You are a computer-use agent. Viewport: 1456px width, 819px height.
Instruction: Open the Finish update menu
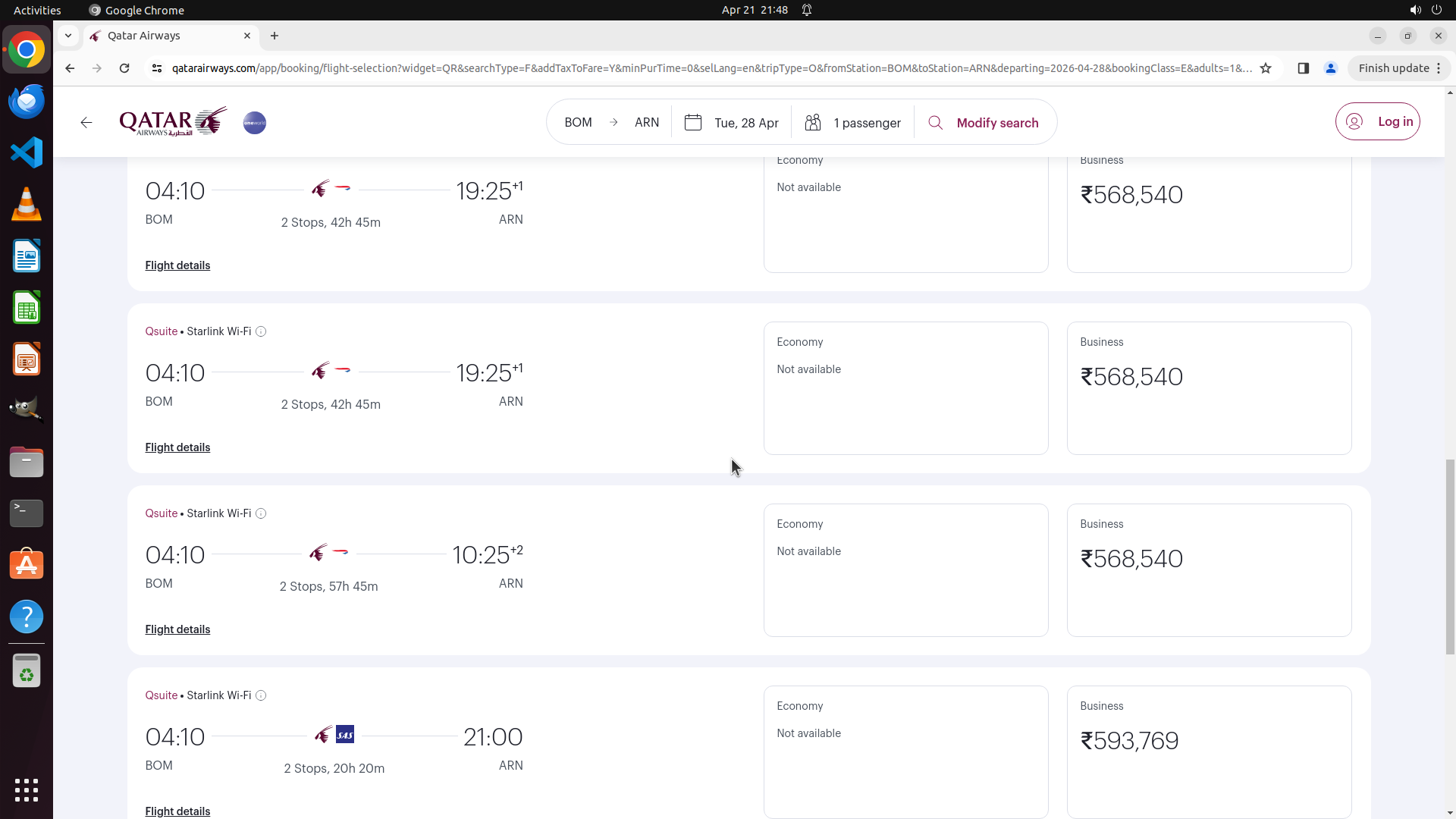point(1399,68)
